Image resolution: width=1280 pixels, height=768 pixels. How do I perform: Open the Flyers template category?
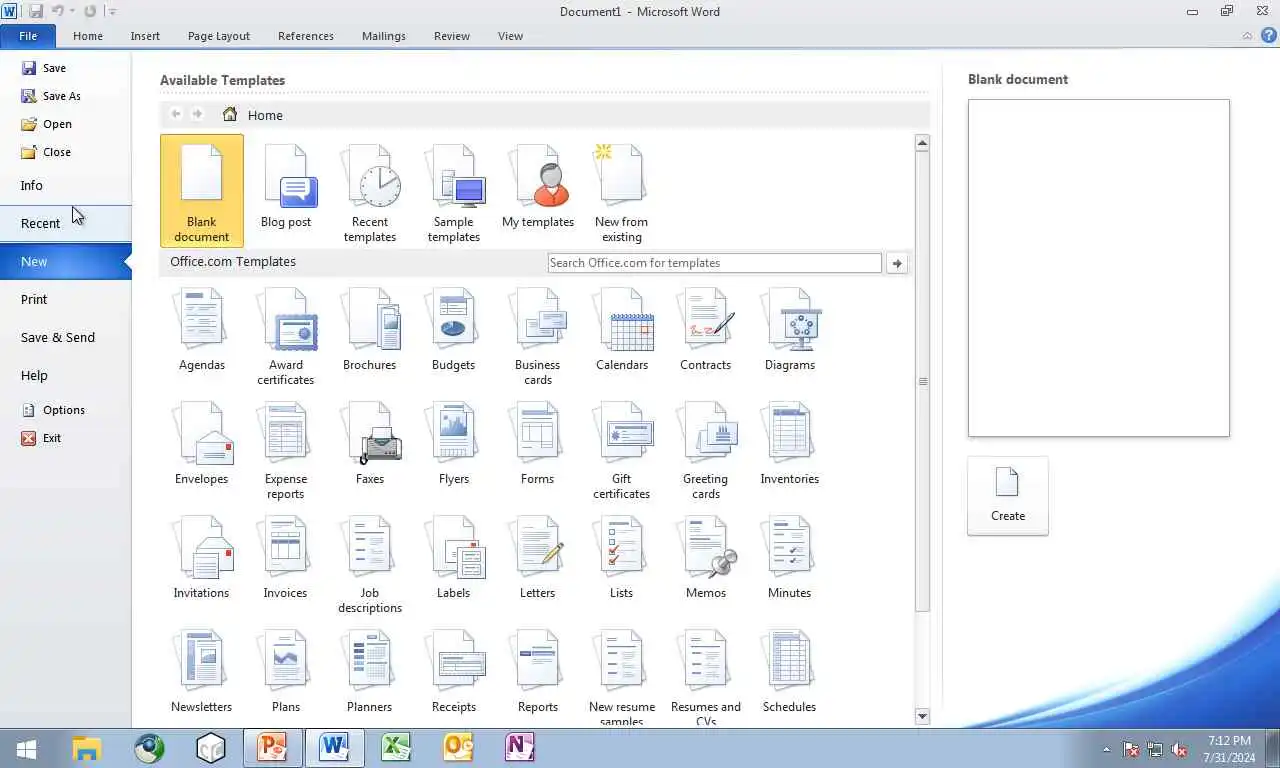click(x=454, y=444)
